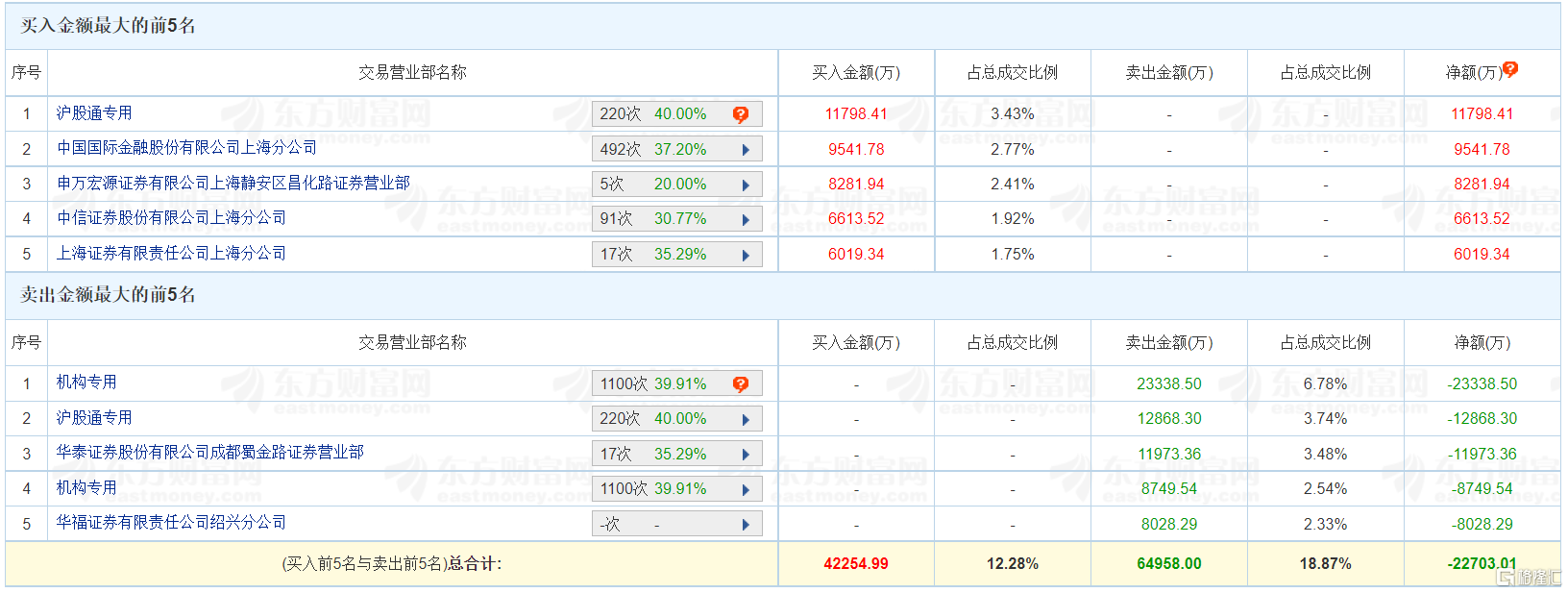This screenshot has width=1568, height=593.
Task: Click '(买入前5名与卖出前5名)总合计:' label
Action: click(391, 564)
